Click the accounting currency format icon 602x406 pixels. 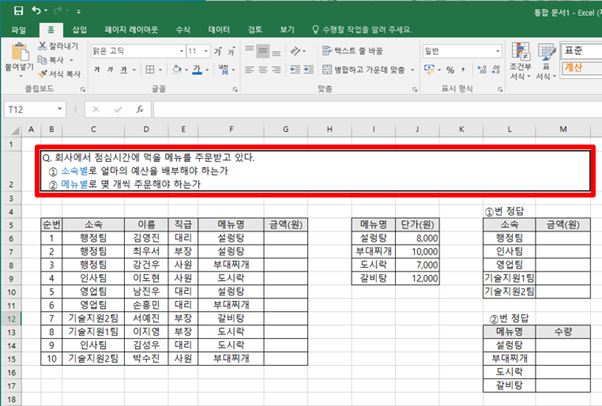(x=428, y=70)
